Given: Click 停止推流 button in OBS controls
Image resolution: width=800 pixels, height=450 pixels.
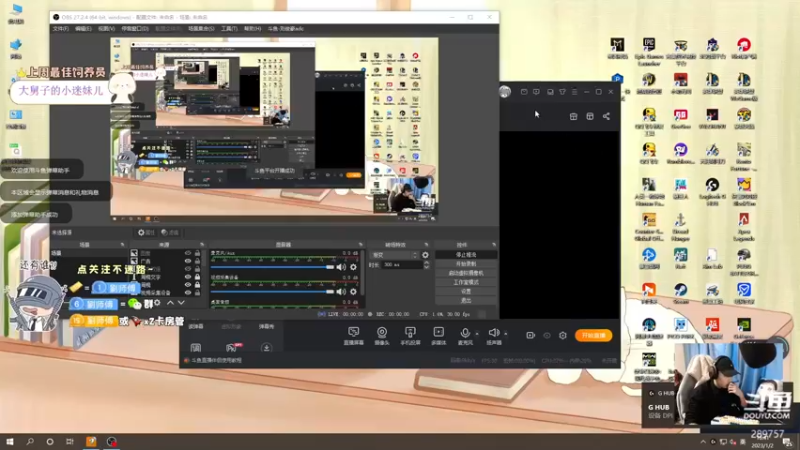Looking at the screenshot, I should [x=466, y=255].
